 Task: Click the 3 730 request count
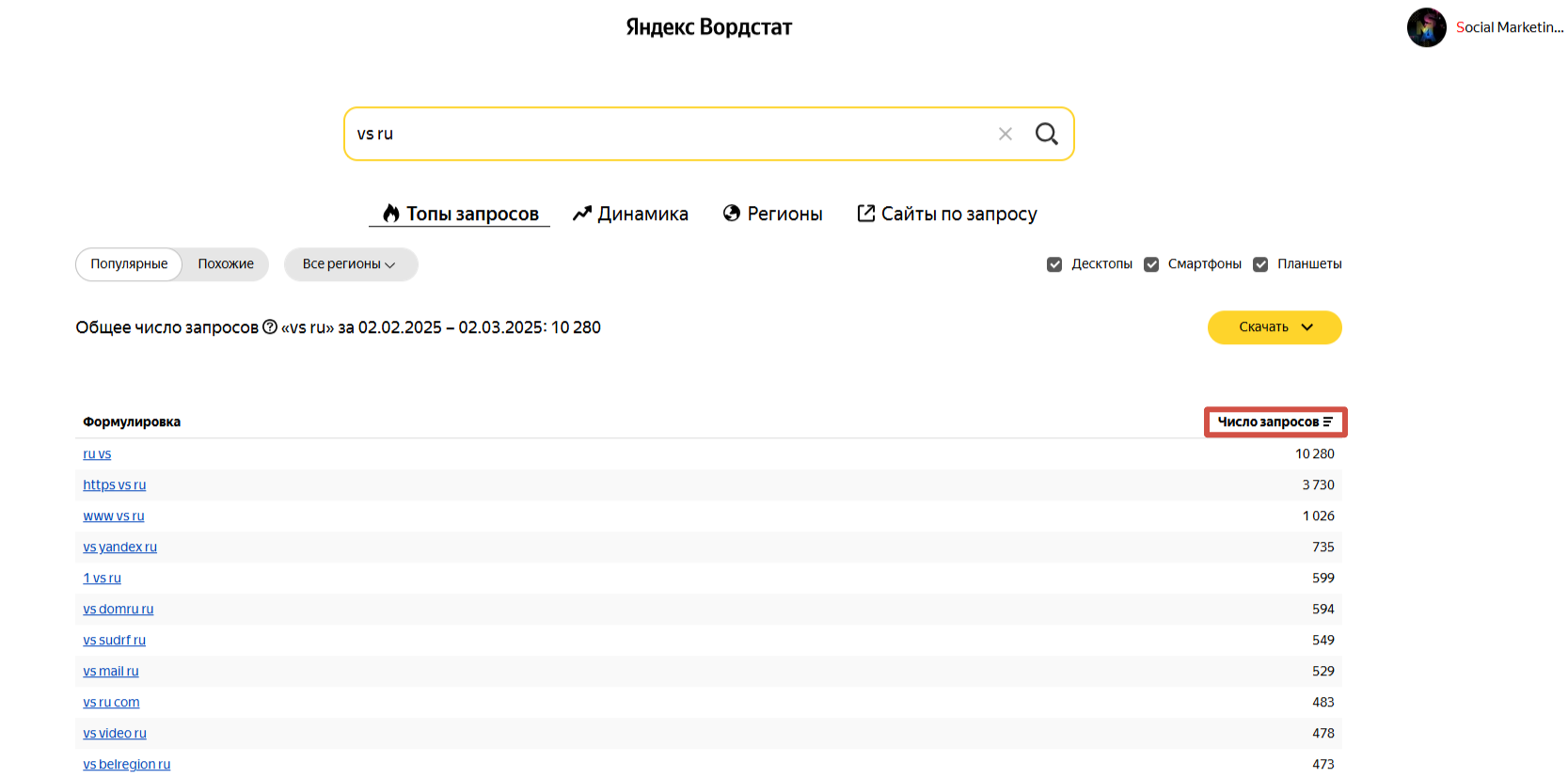click(1319, 484)
